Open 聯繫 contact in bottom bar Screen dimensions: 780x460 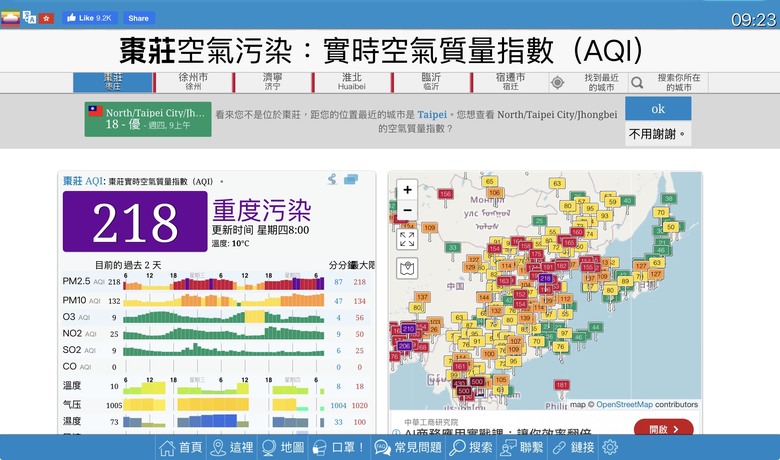point(521,448)
